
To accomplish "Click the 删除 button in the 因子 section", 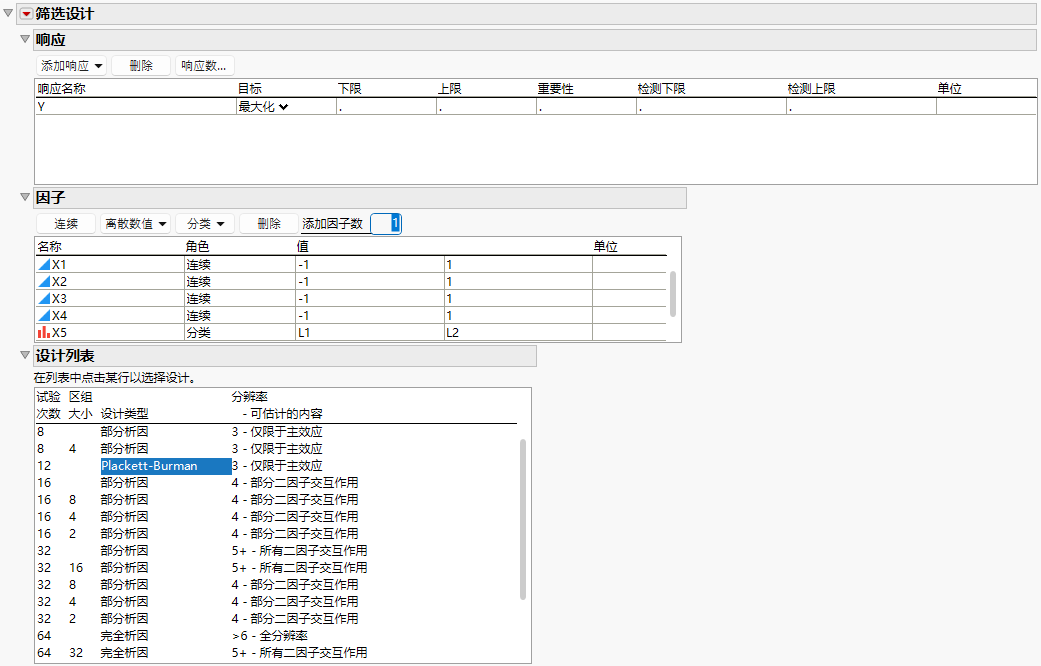I will 268,224.
